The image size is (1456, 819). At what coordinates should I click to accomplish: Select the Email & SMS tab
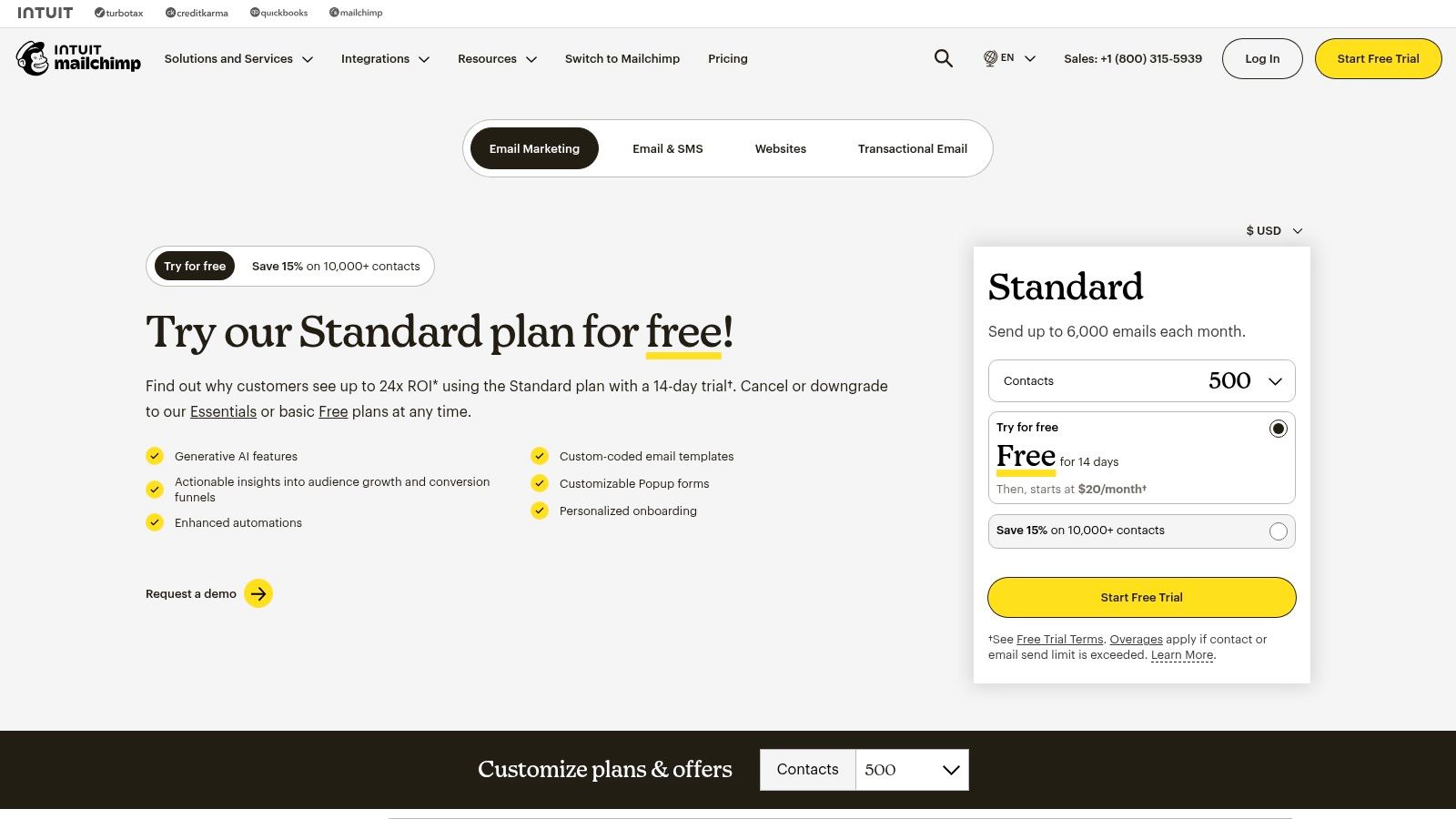click(668, 148)
